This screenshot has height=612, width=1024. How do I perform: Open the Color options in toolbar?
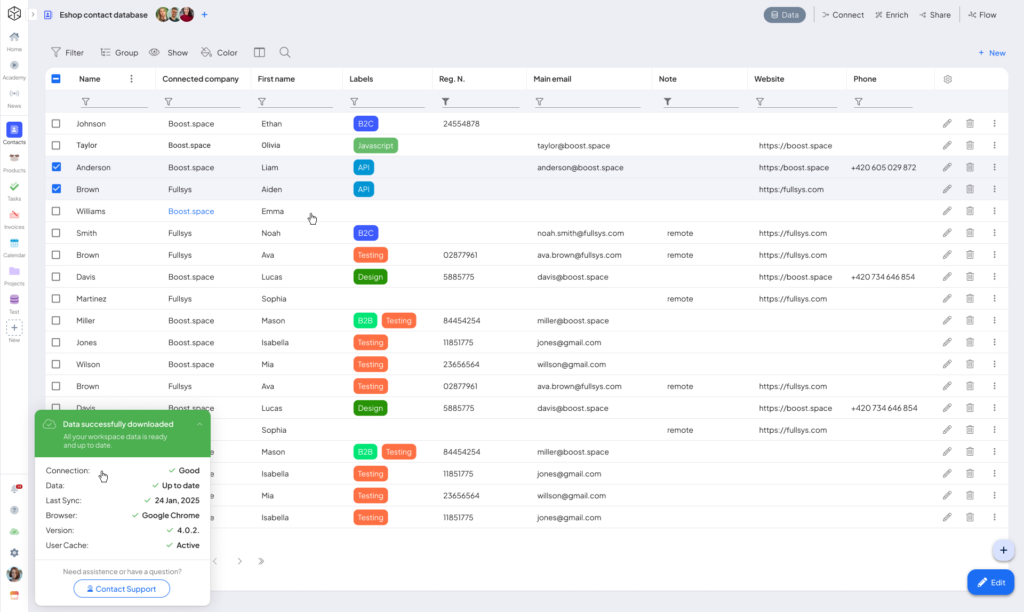click(x=219, y=52)
